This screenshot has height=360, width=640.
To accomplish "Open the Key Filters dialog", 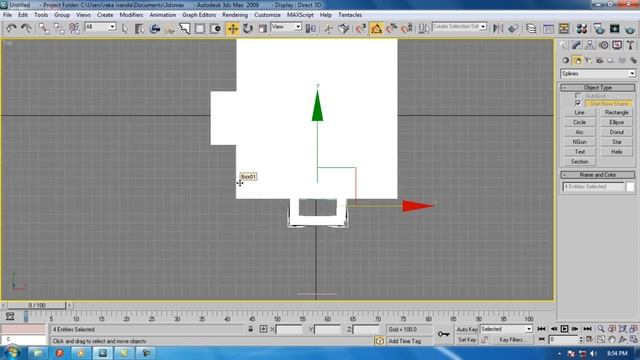I will click(x=512, y=340).
